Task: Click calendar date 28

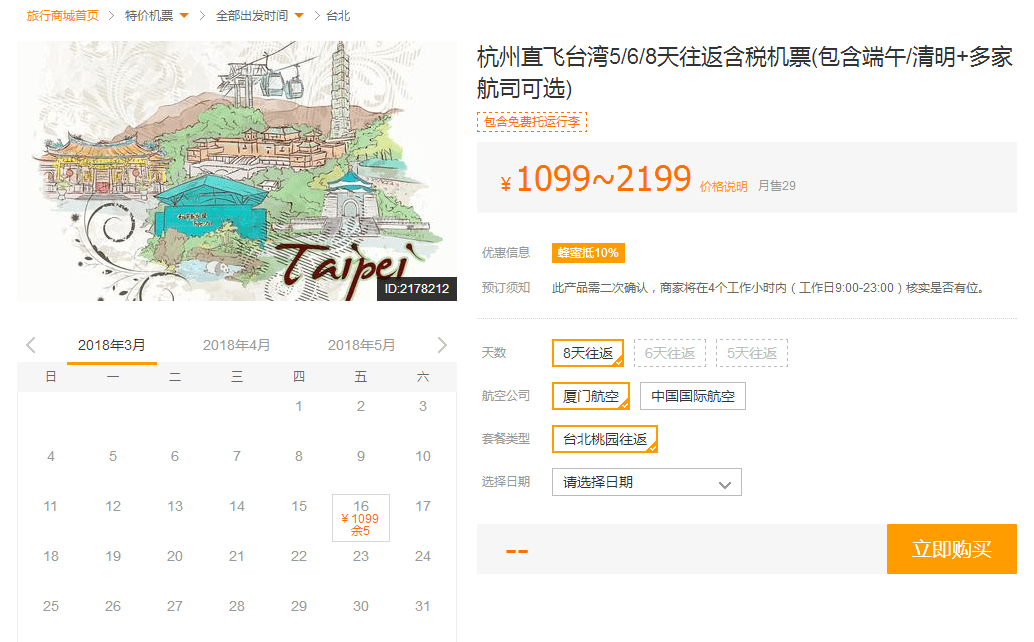Action: coord(237,606)
